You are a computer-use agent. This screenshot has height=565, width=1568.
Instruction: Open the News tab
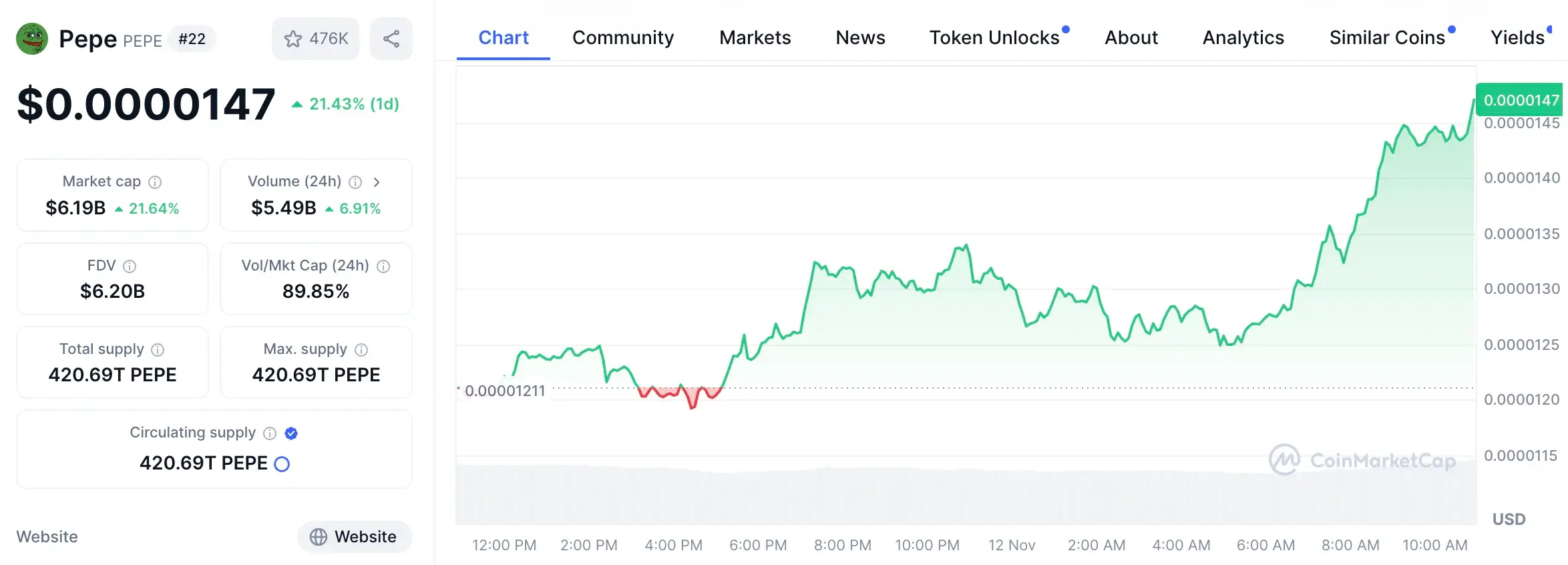pos(861,37)
